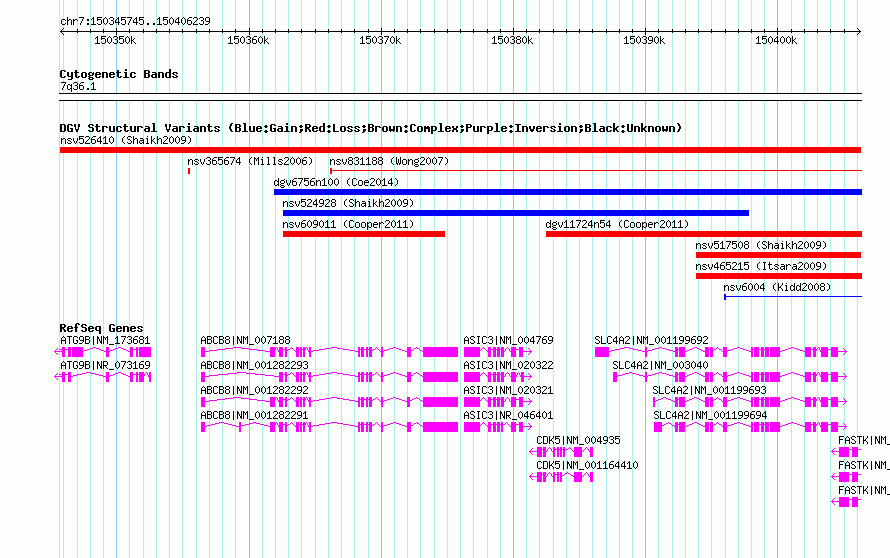Click the nsv831188 (Wong2007) variant line
Viewport: 890px width, 558px height.
coord(596,170)
